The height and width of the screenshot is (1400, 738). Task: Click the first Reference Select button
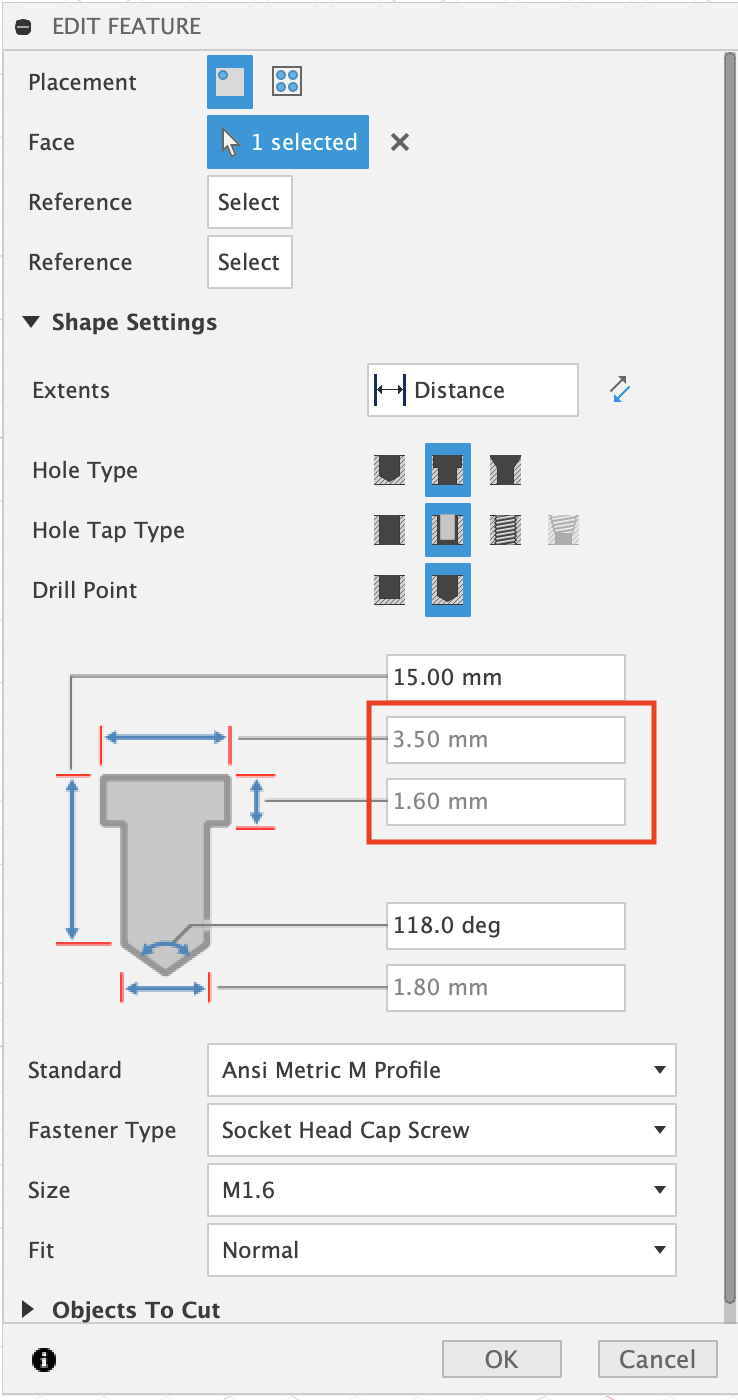click(249, 202)
